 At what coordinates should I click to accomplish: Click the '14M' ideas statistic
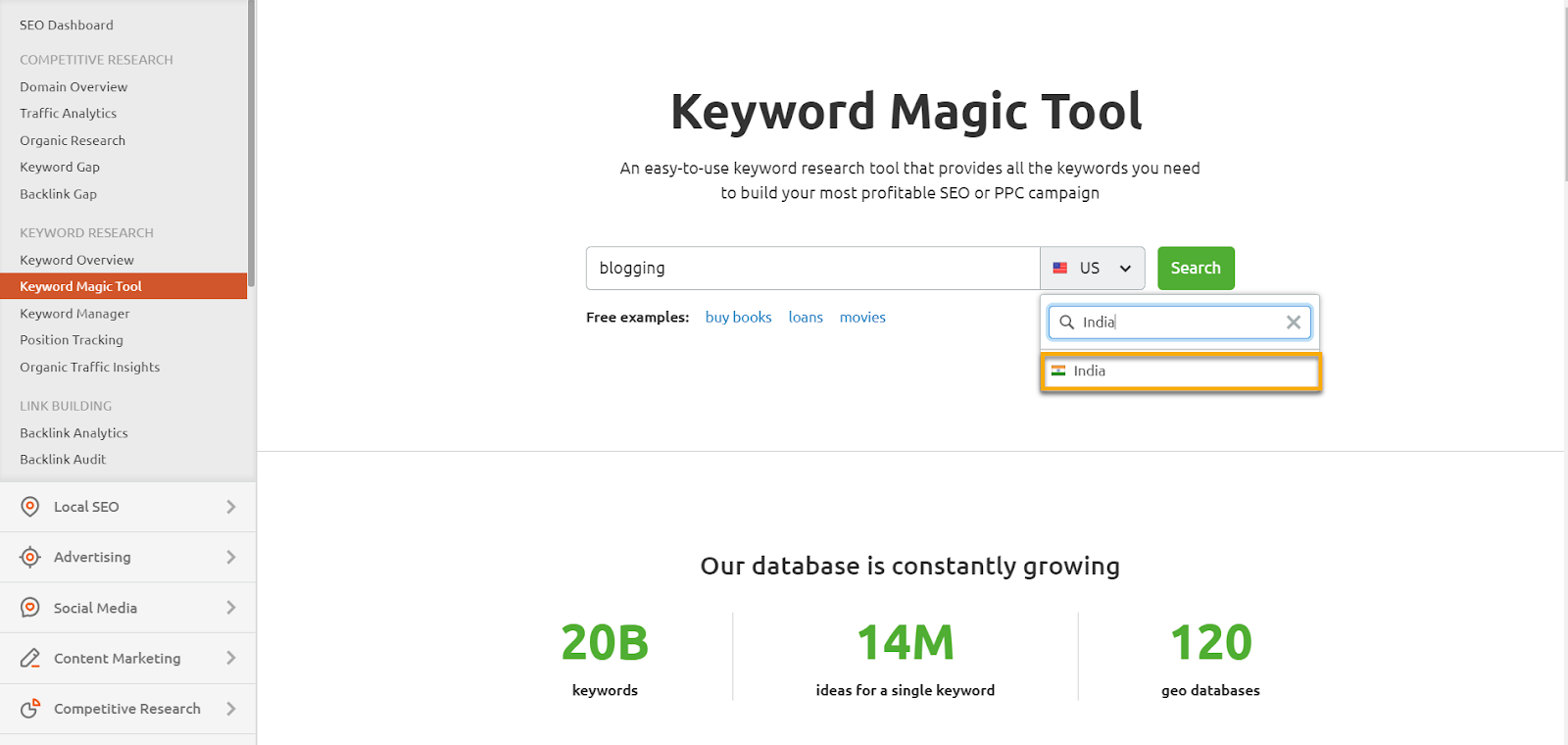[x=906, y=643]
